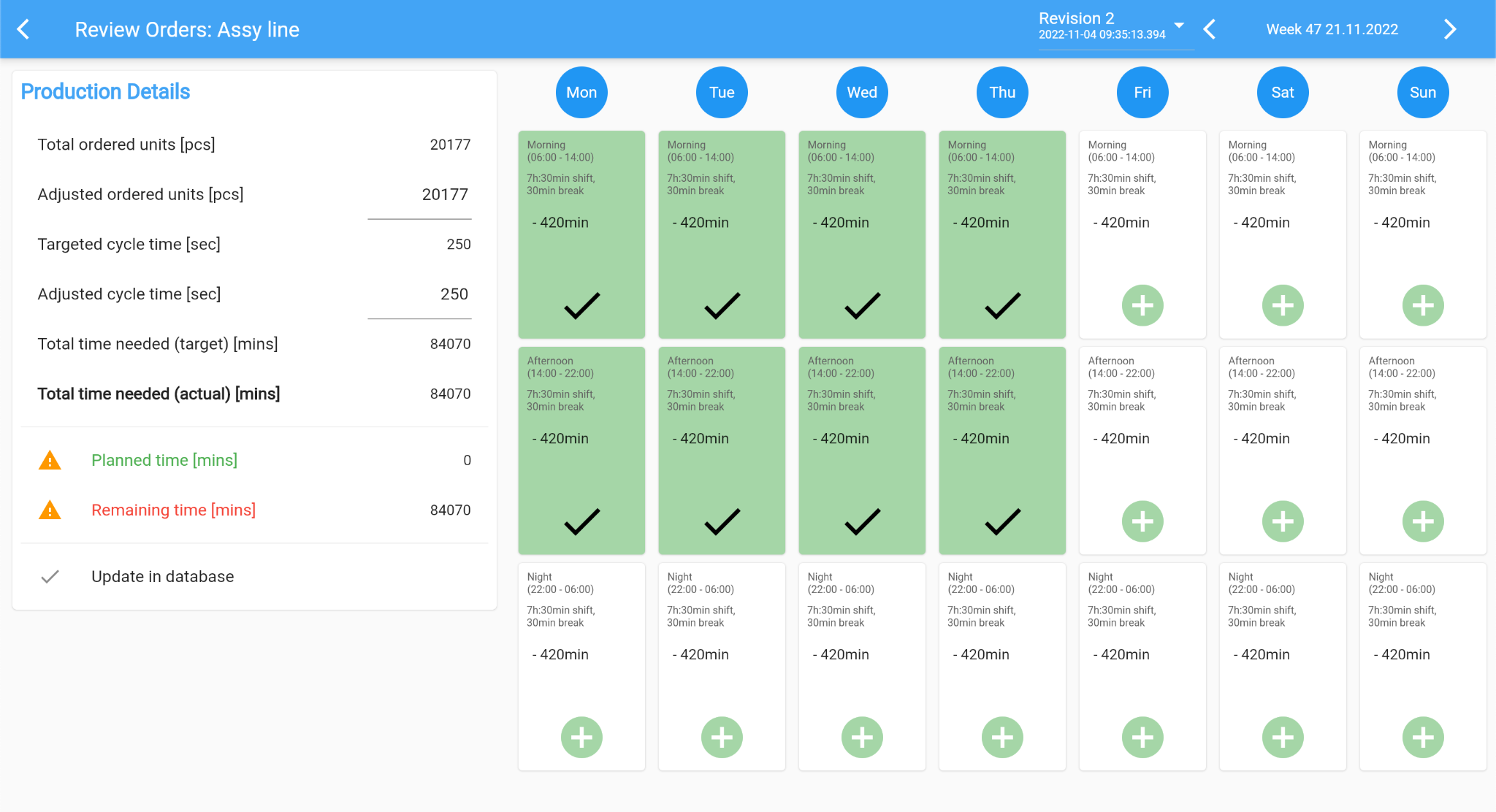Click the Fri day circle button
The width and height of the screenshot is (1496, 812).
[1142, 93]
